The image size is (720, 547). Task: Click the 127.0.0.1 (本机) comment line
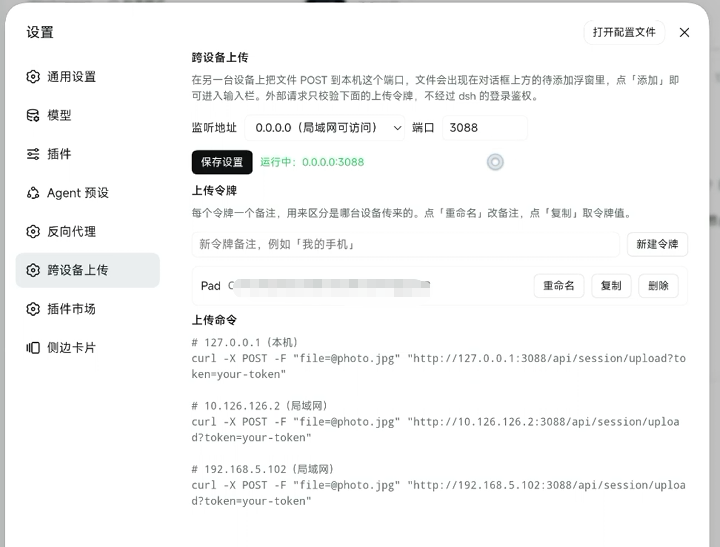245,343
